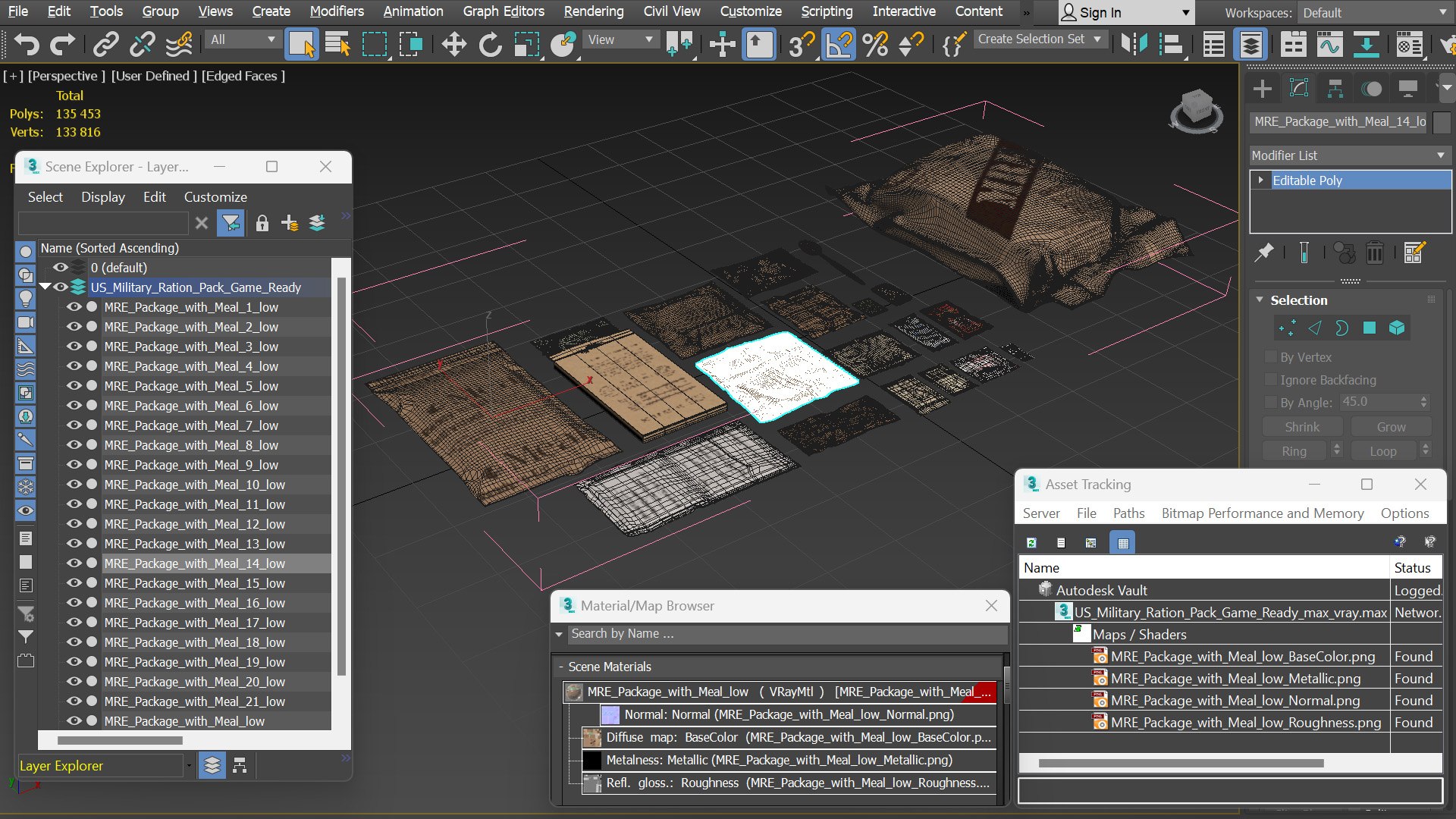Hide MRE_Package_with_Meal_10_low via eye icon
The width and height of the screenshot is (1456, 819).
74,485
